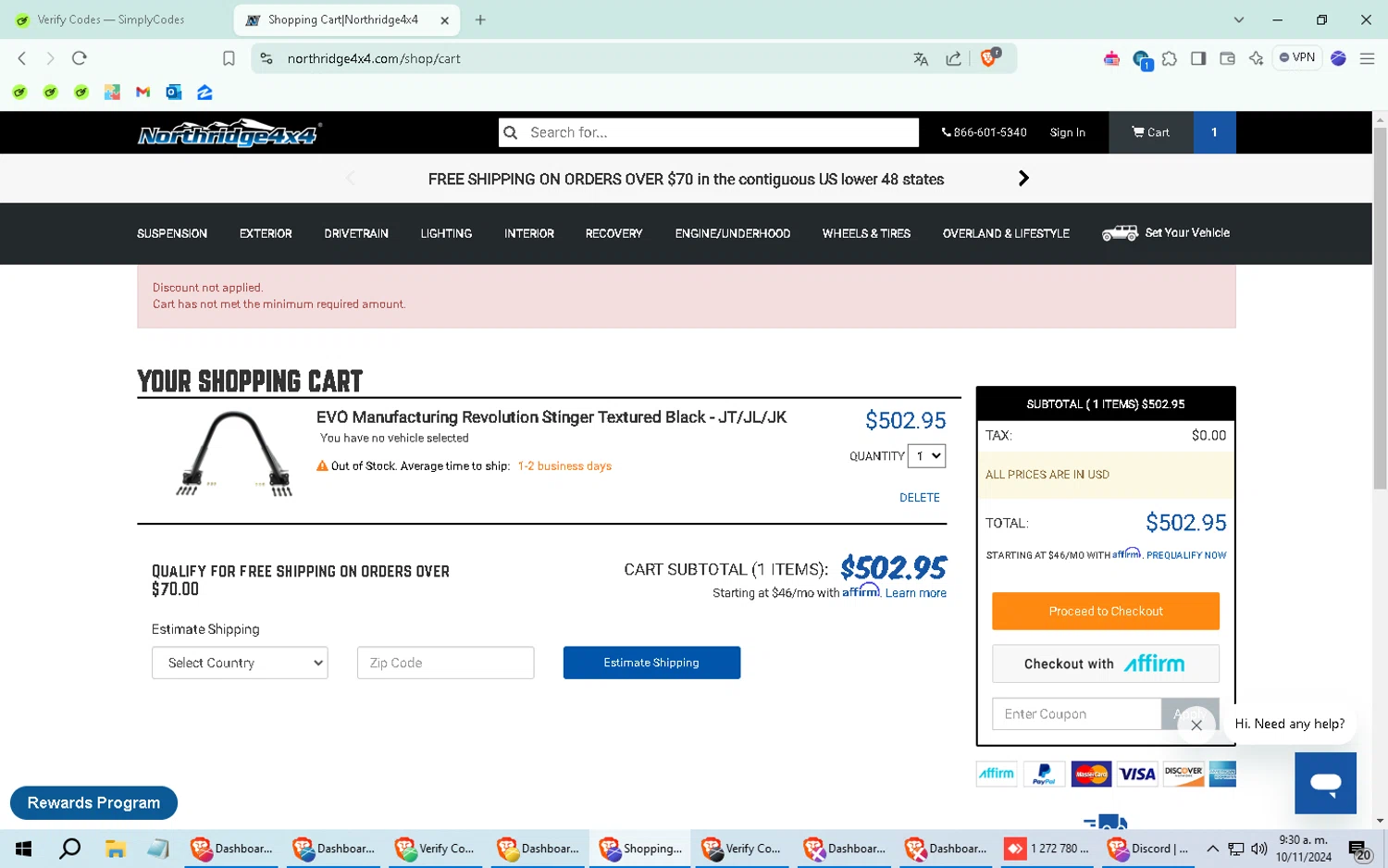Open the Cart button in the header

[x=1150, y=132]
